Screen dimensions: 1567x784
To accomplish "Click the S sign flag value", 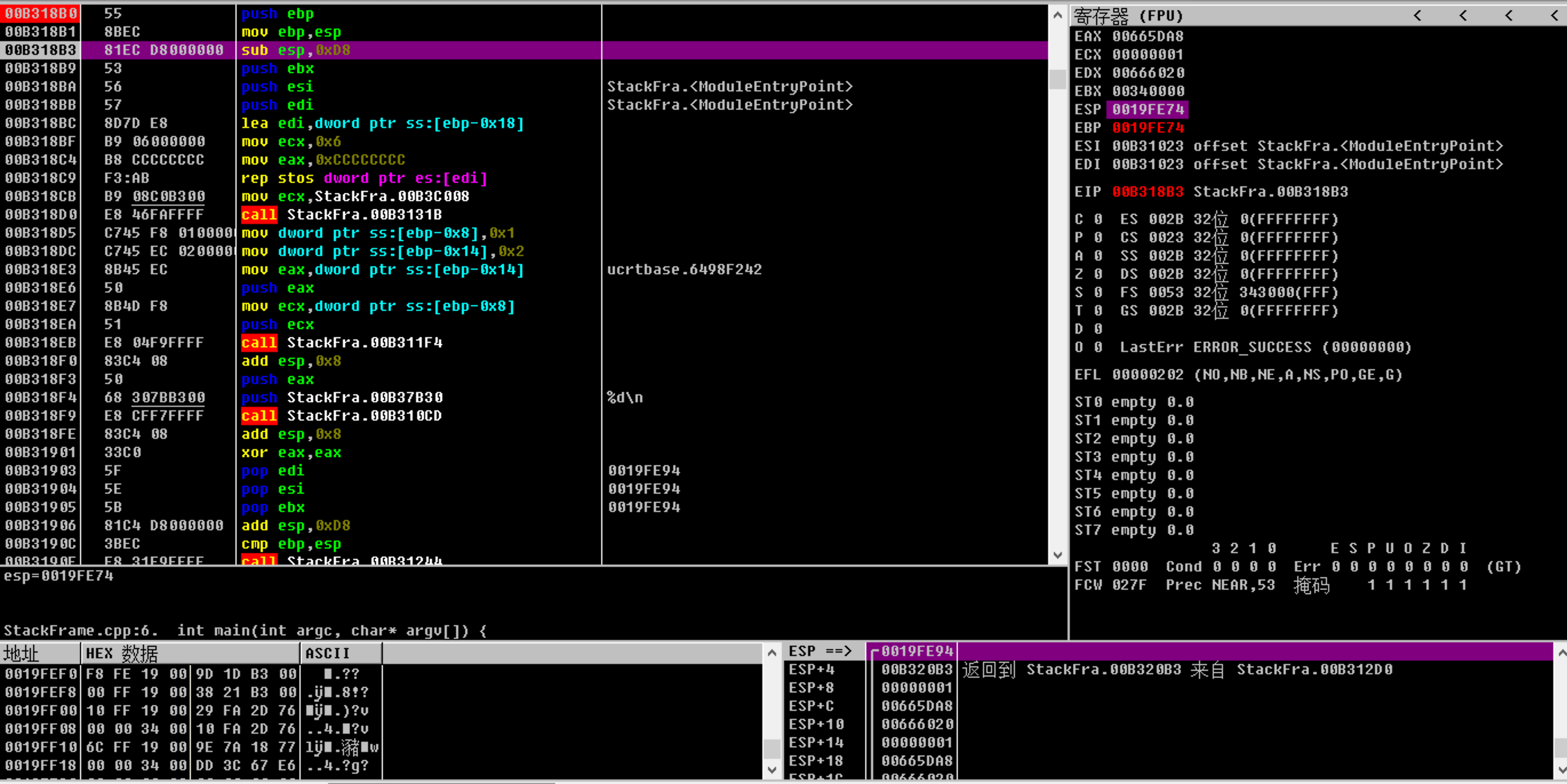I will click(x=1098, y=292).
